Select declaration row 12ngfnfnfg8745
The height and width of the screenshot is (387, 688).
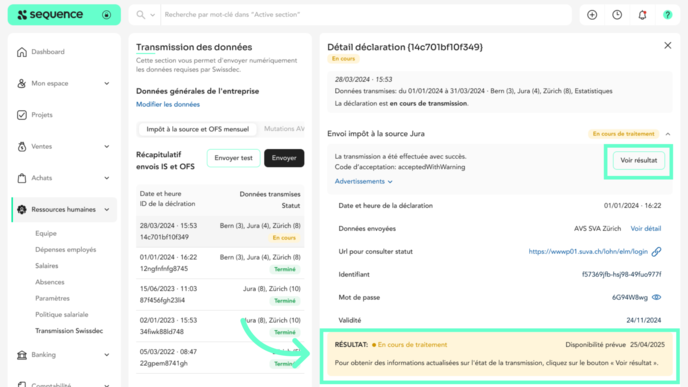[x=220, y=263]
